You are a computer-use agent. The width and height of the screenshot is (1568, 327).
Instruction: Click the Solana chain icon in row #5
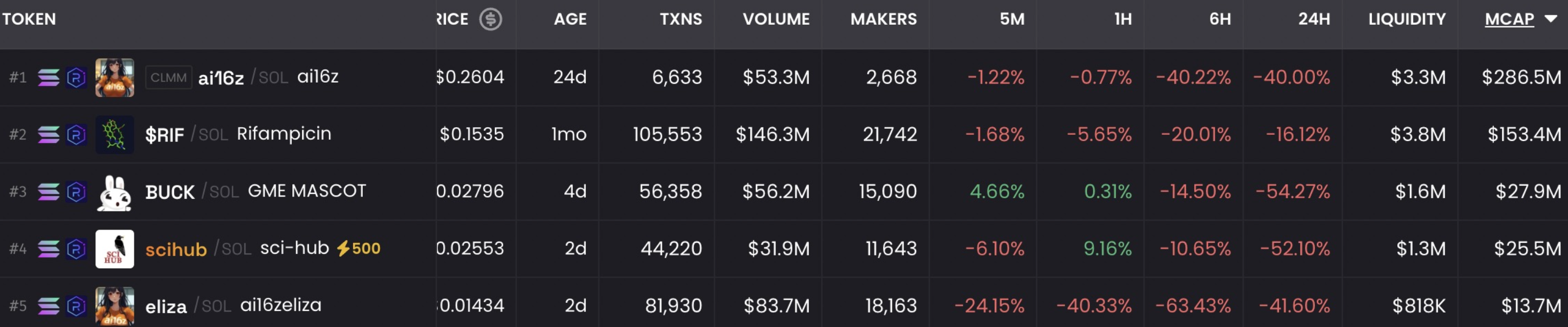[48, 306]
